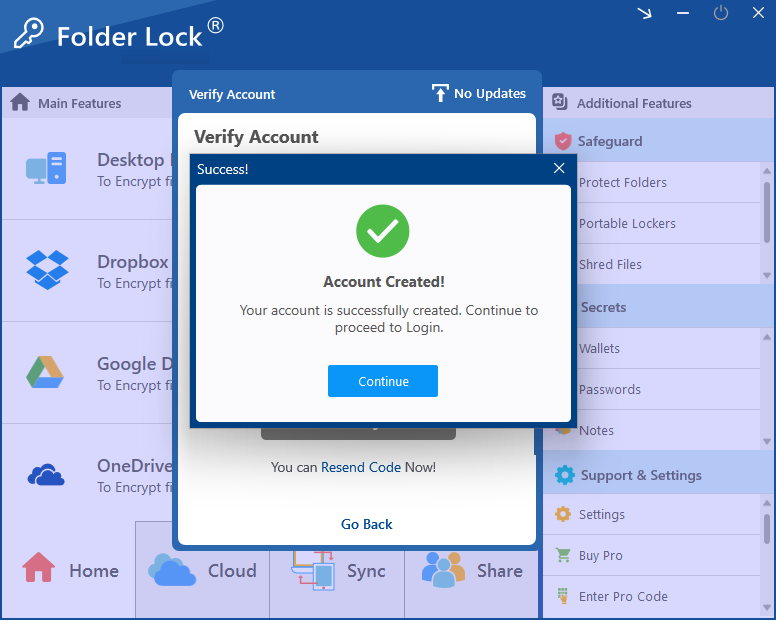Click the 'Account Created!' heading text

coord(384,282)
